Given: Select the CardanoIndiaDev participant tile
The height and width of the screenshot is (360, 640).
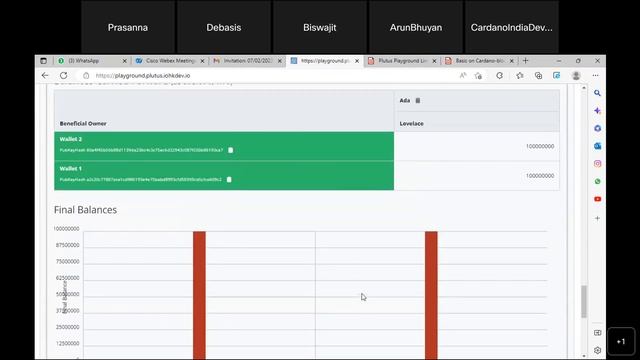Looking at the screenshot, I should 511,27.
